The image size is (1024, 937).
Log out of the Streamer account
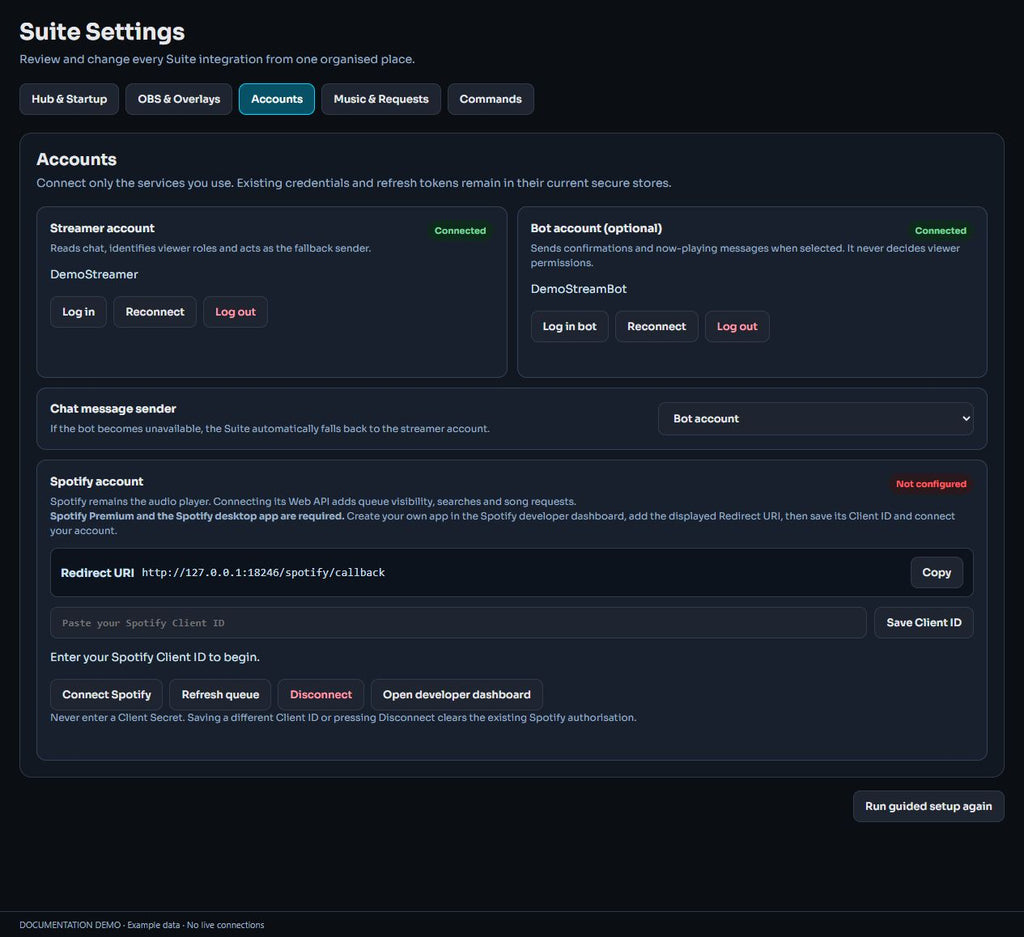click(235, 312)
